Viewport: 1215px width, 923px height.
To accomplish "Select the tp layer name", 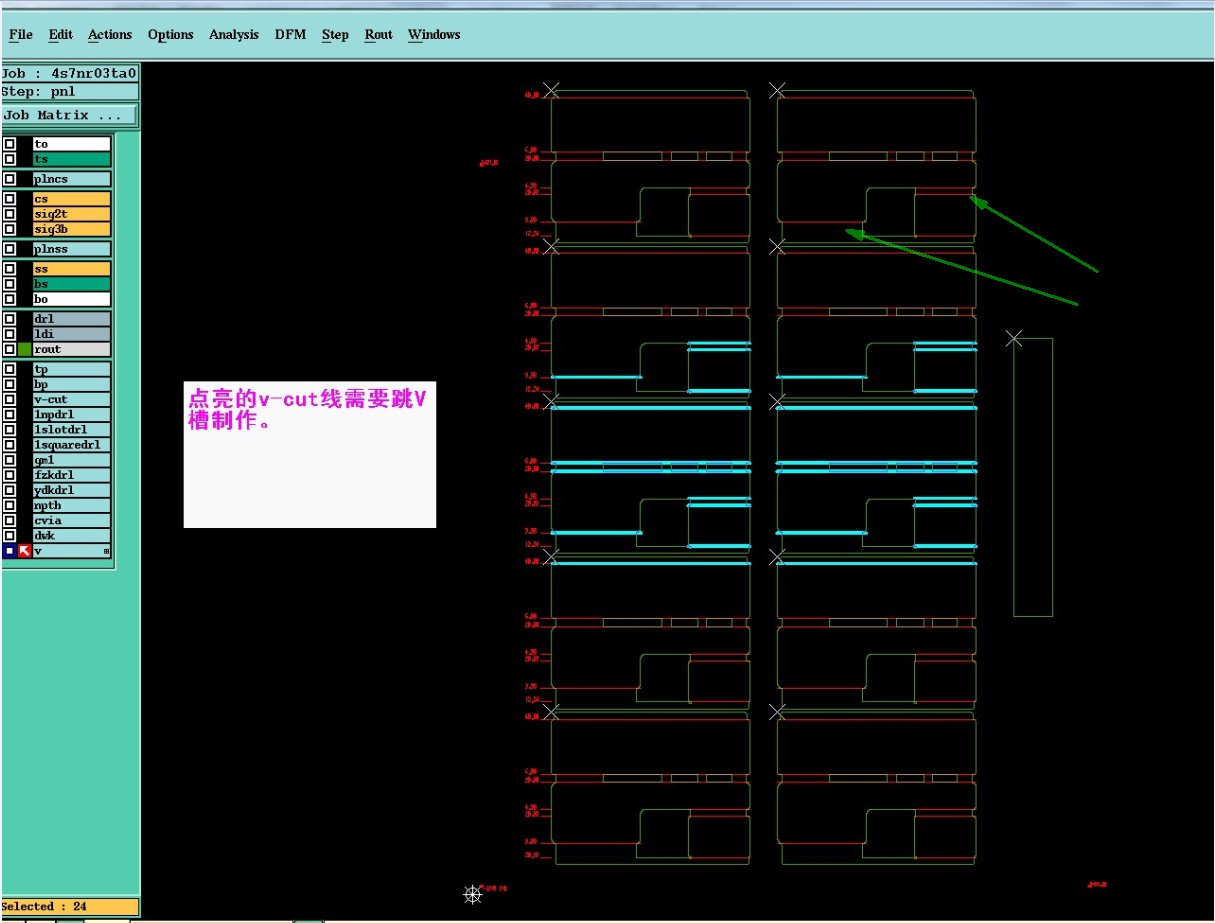I will (x=71, y=370).
